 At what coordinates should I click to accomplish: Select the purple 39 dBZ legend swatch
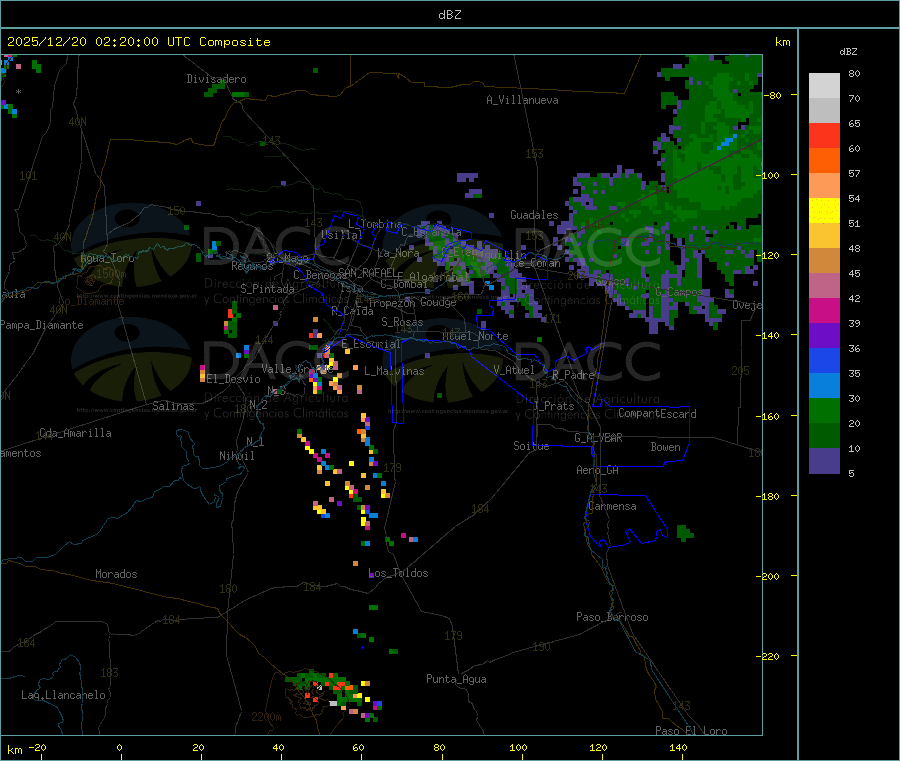824,336
